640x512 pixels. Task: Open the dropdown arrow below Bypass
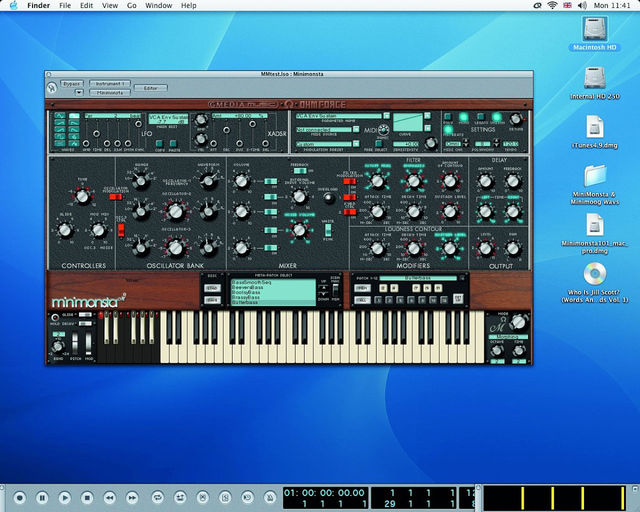[79, 93]
